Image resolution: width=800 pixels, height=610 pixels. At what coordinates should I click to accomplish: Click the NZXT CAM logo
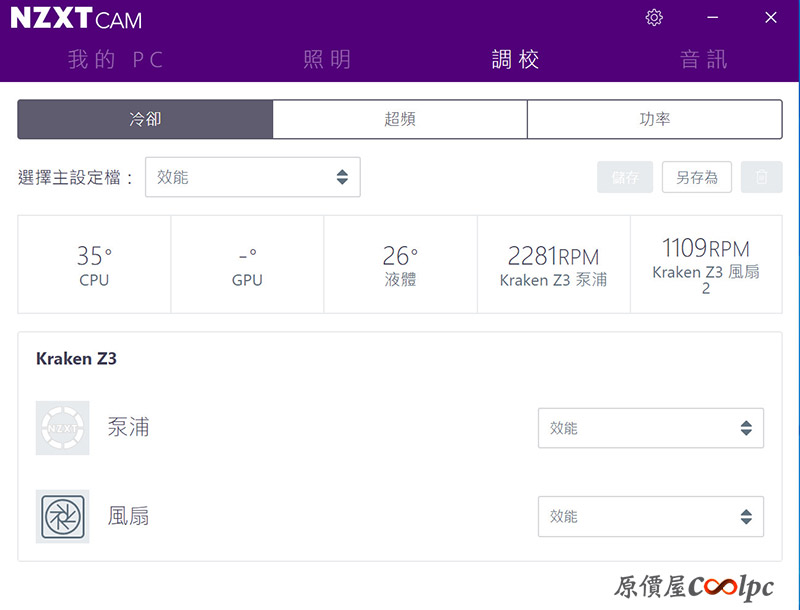[x=76, y=18]
